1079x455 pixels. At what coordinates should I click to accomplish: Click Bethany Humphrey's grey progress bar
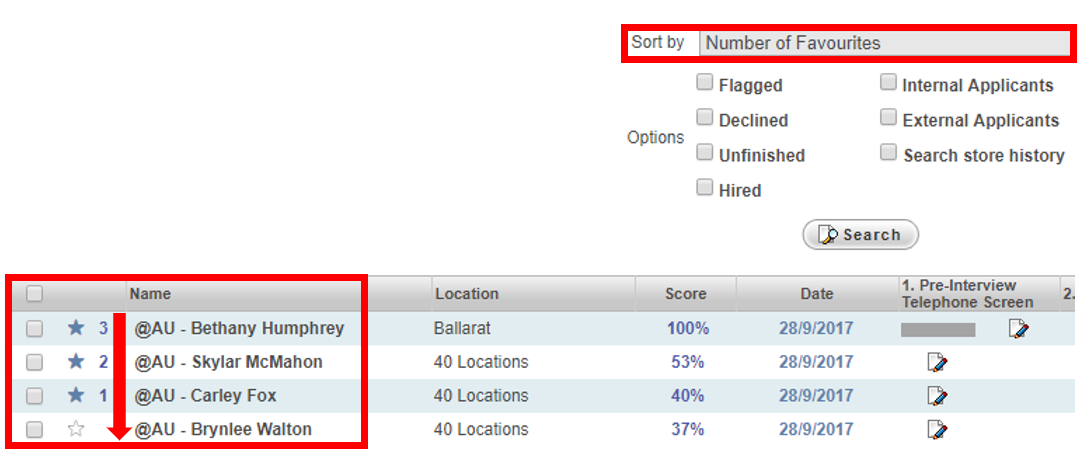937,329
